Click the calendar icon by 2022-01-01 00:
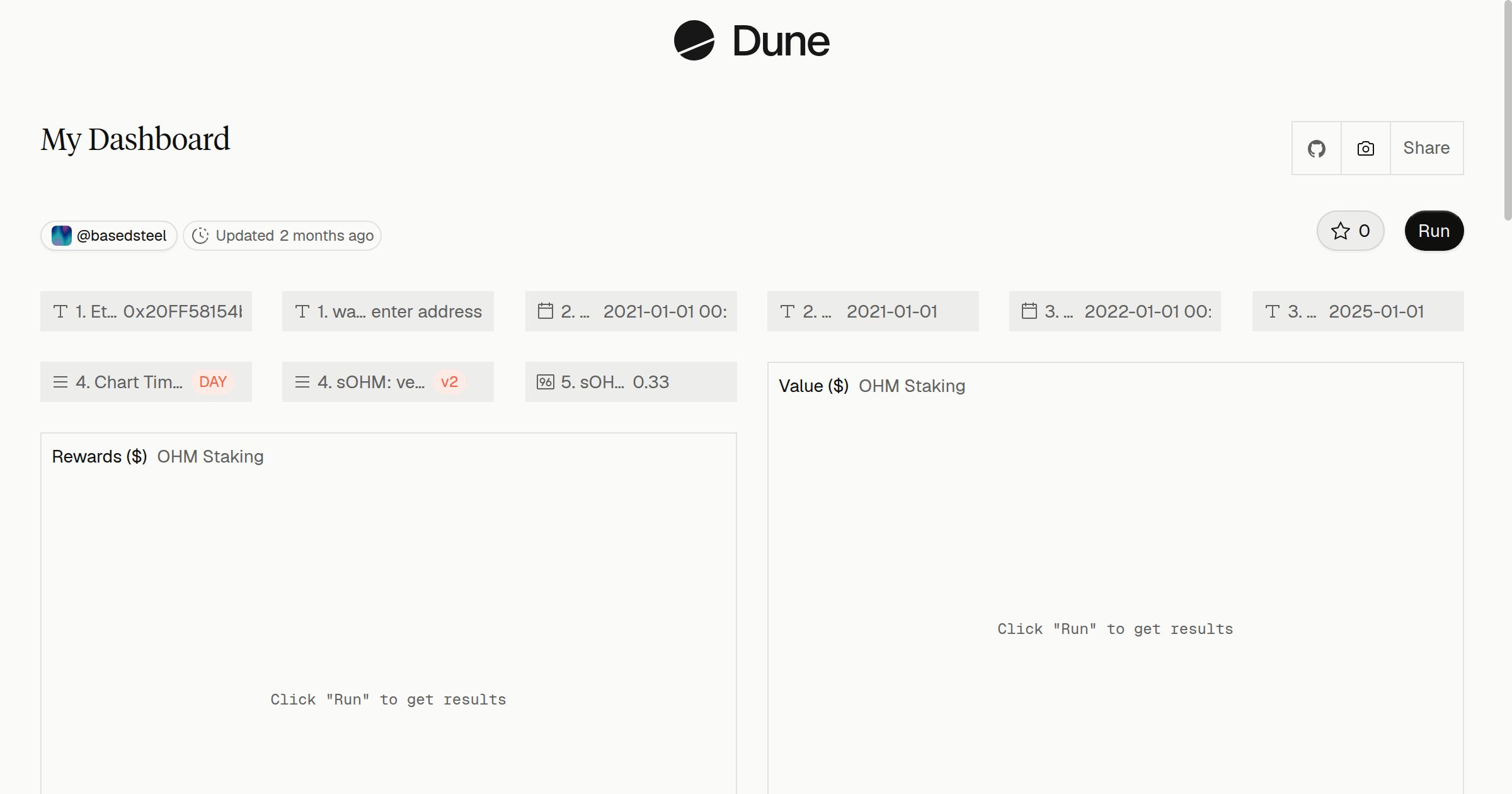The image size is (1512, 794). tap(1029, 311)
